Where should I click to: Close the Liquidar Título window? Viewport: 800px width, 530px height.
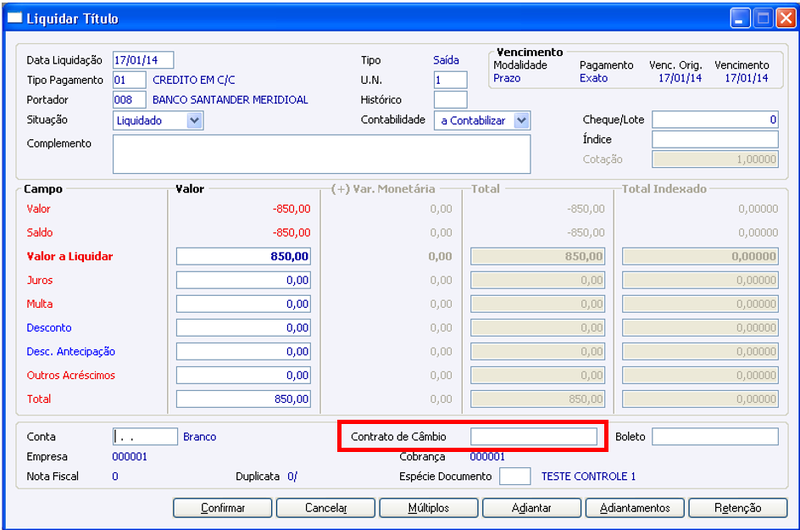point(786,18)
